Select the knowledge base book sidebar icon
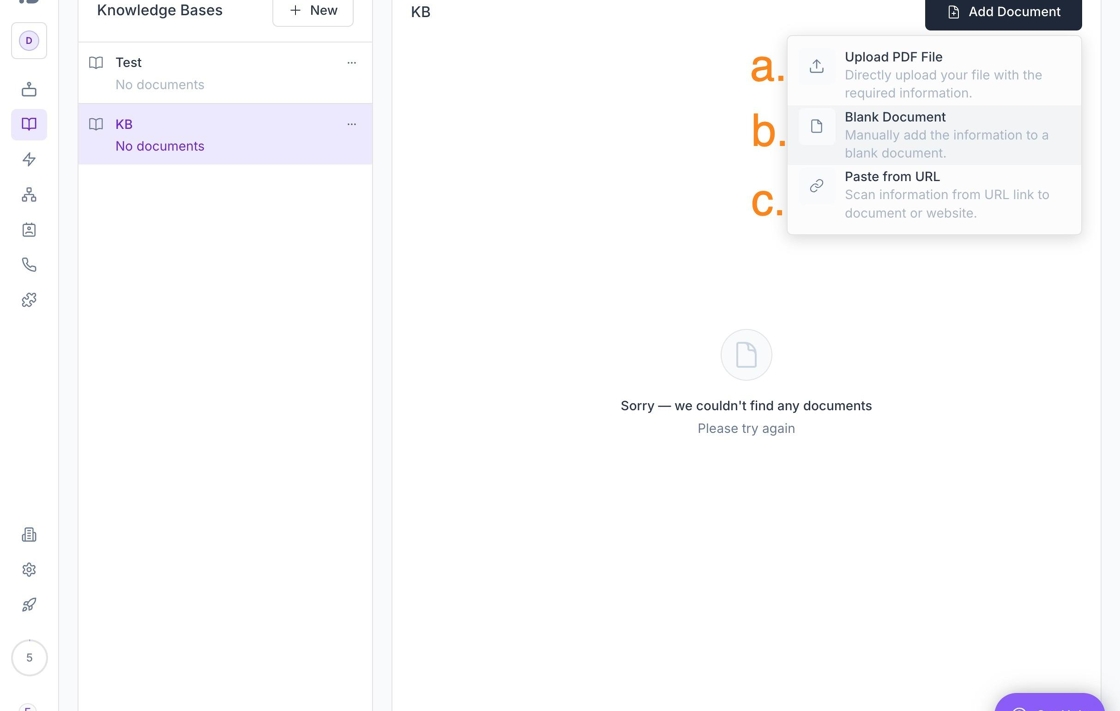The image size is (1120, 711). coord(29,124)
